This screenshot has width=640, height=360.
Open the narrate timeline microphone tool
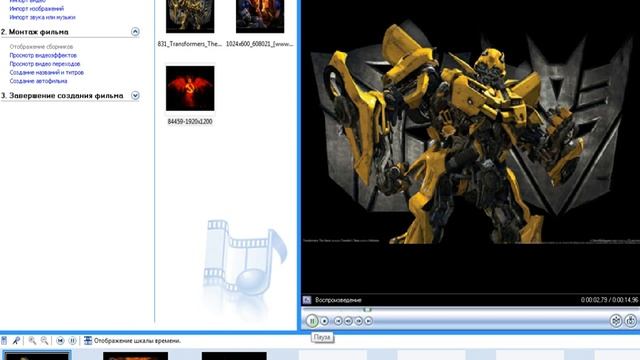16,340
